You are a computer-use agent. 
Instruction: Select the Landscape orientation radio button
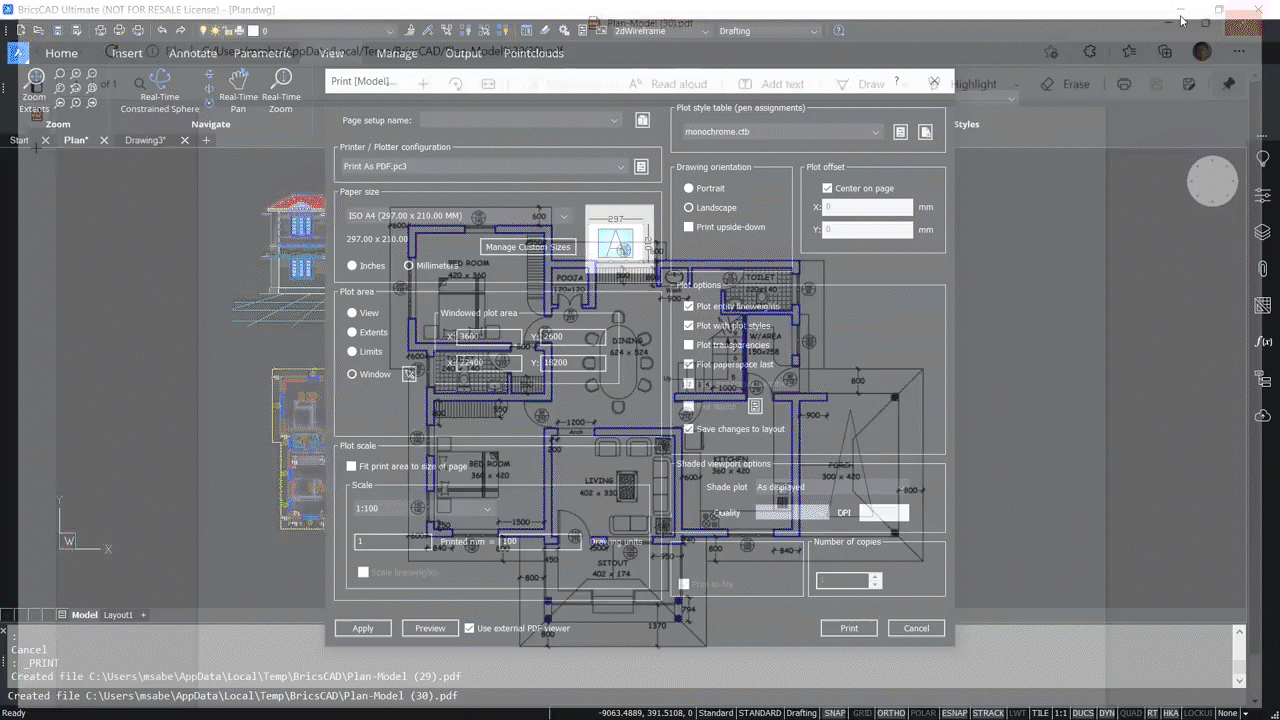688,208
